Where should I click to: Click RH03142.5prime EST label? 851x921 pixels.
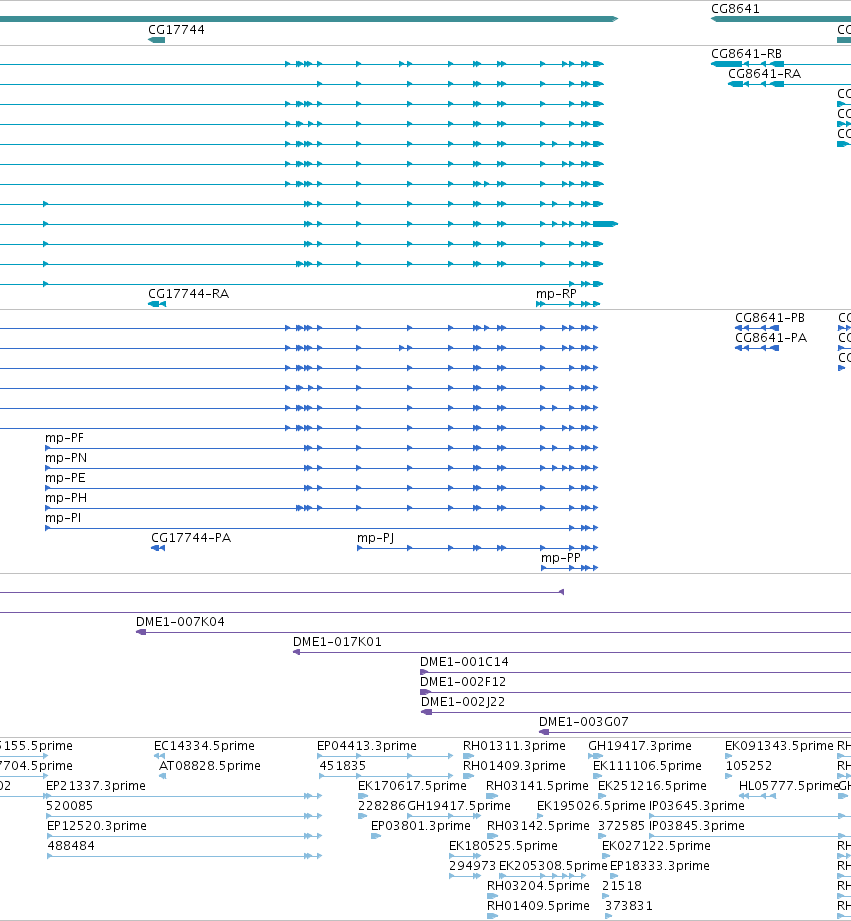pos(539,825)
